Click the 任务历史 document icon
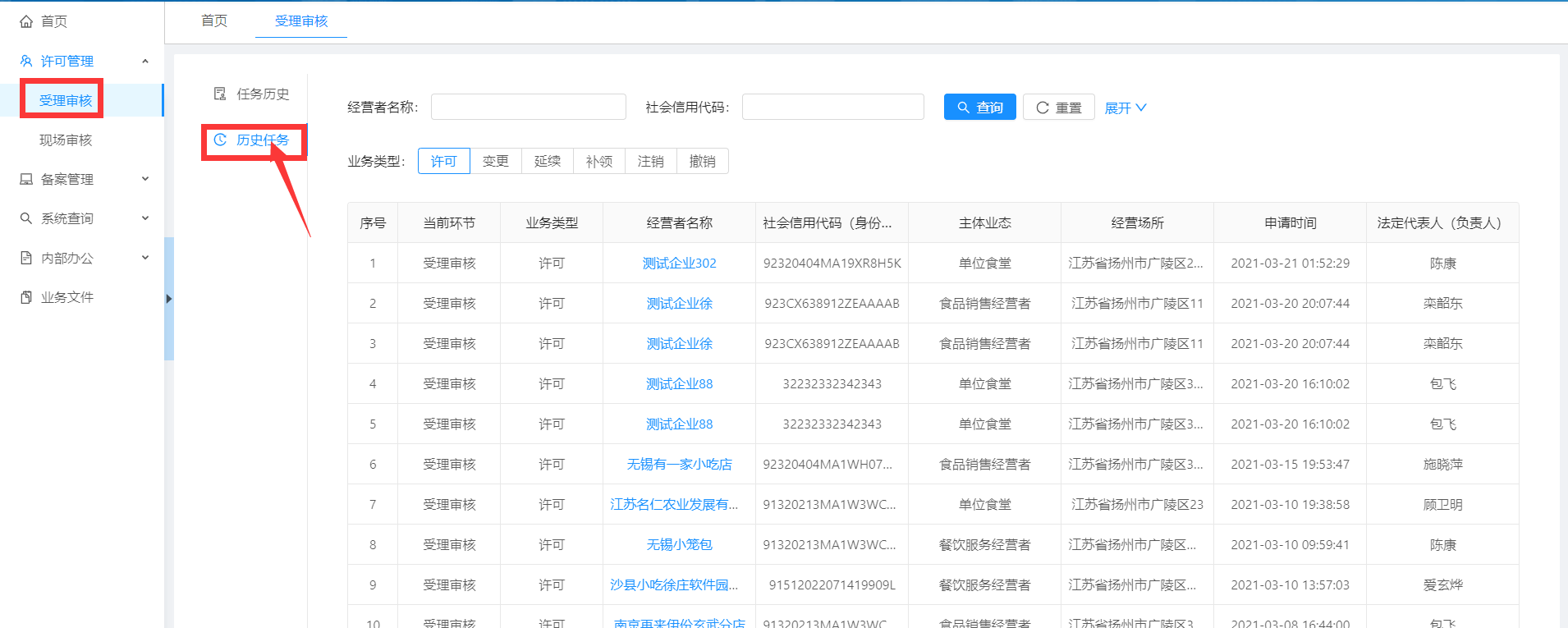This screenshot has width=1568, height=628. (x=220, y=94)
